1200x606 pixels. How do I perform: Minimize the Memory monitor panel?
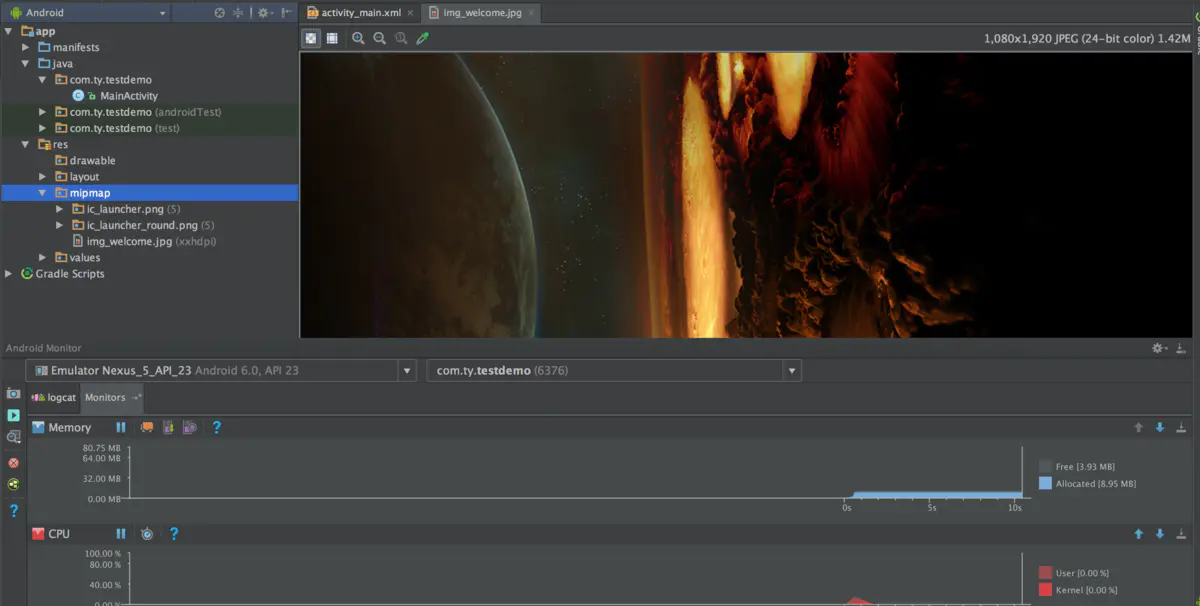point(1181,427)
